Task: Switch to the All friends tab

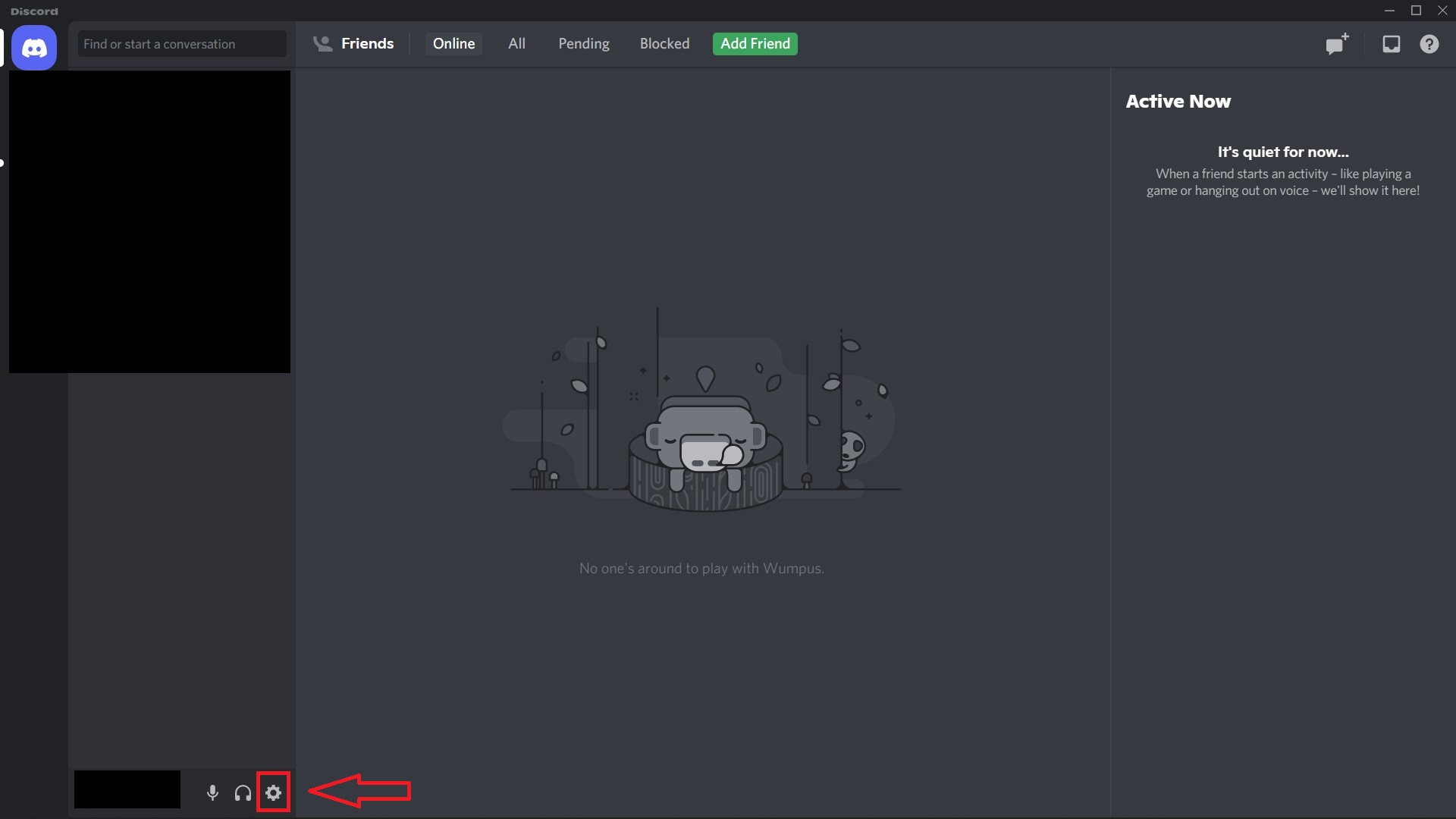Action: 516,43
